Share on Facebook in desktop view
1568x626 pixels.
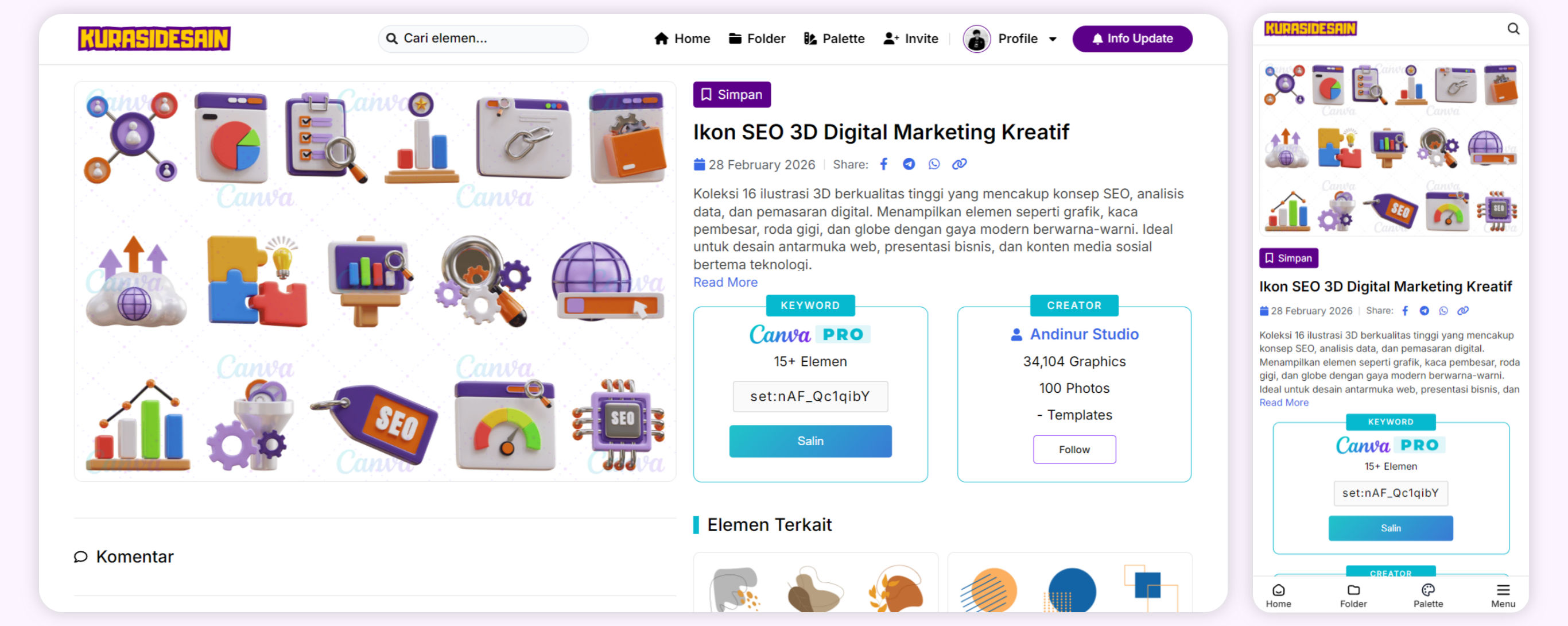click(x=884, y=164)
